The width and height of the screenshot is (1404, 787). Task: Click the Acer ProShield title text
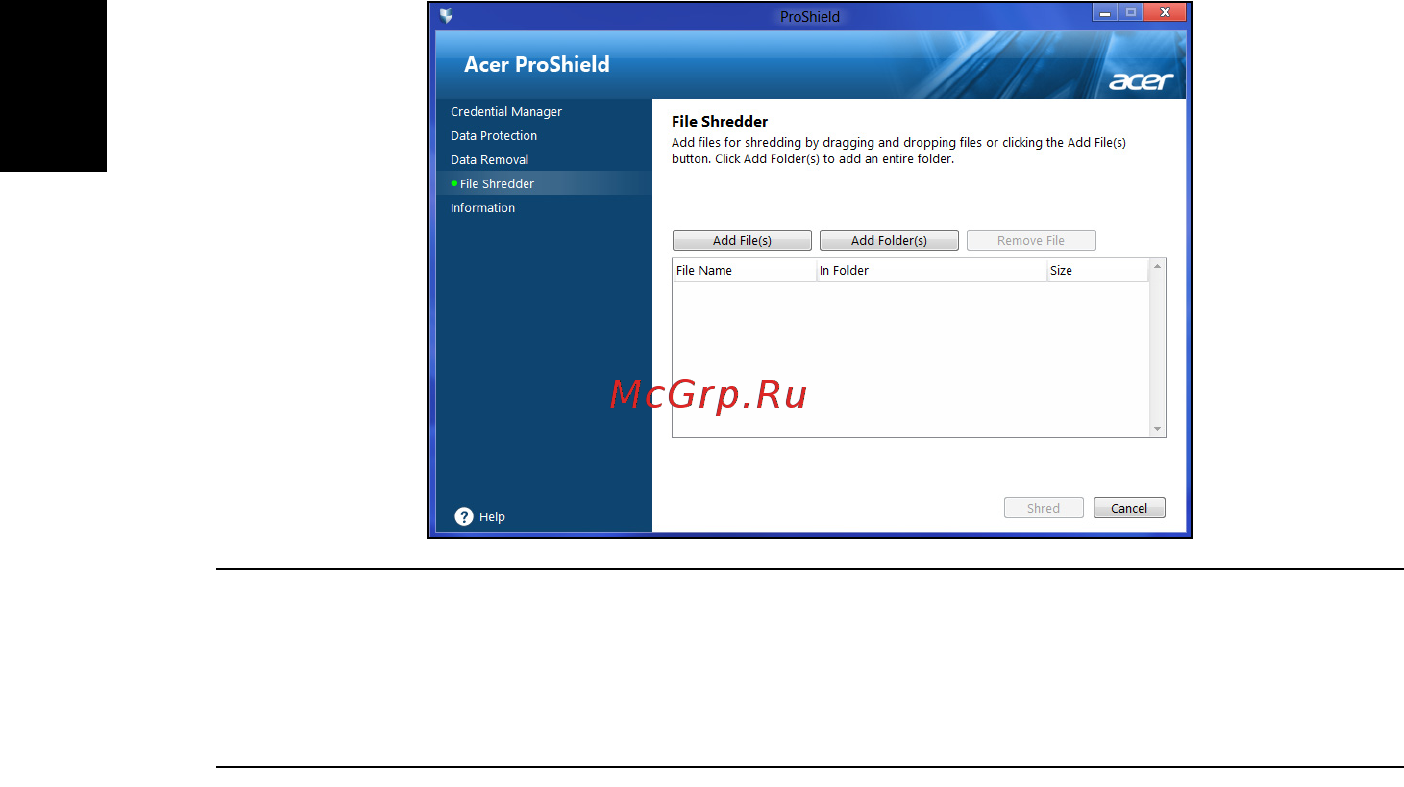tap(537, 65)
